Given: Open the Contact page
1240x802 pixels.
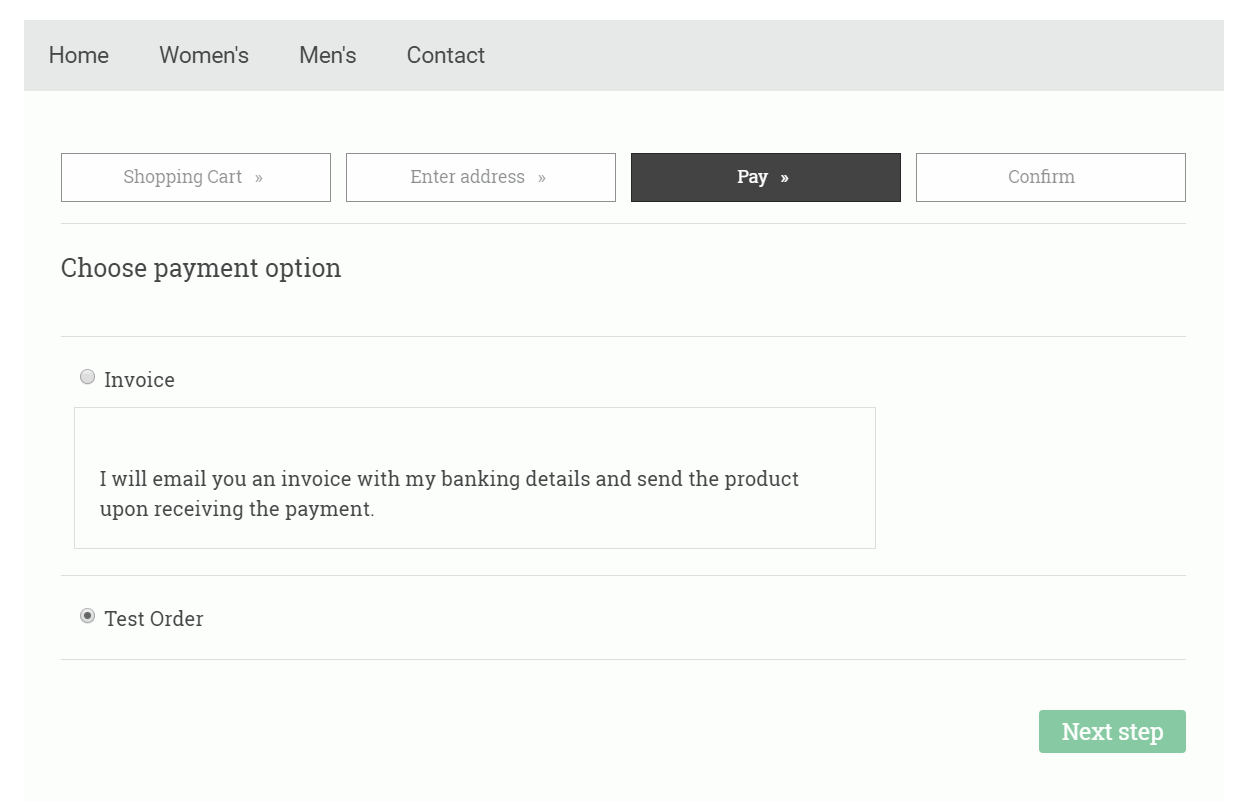Looking at the screenshot, I should (x=445, y=55).
